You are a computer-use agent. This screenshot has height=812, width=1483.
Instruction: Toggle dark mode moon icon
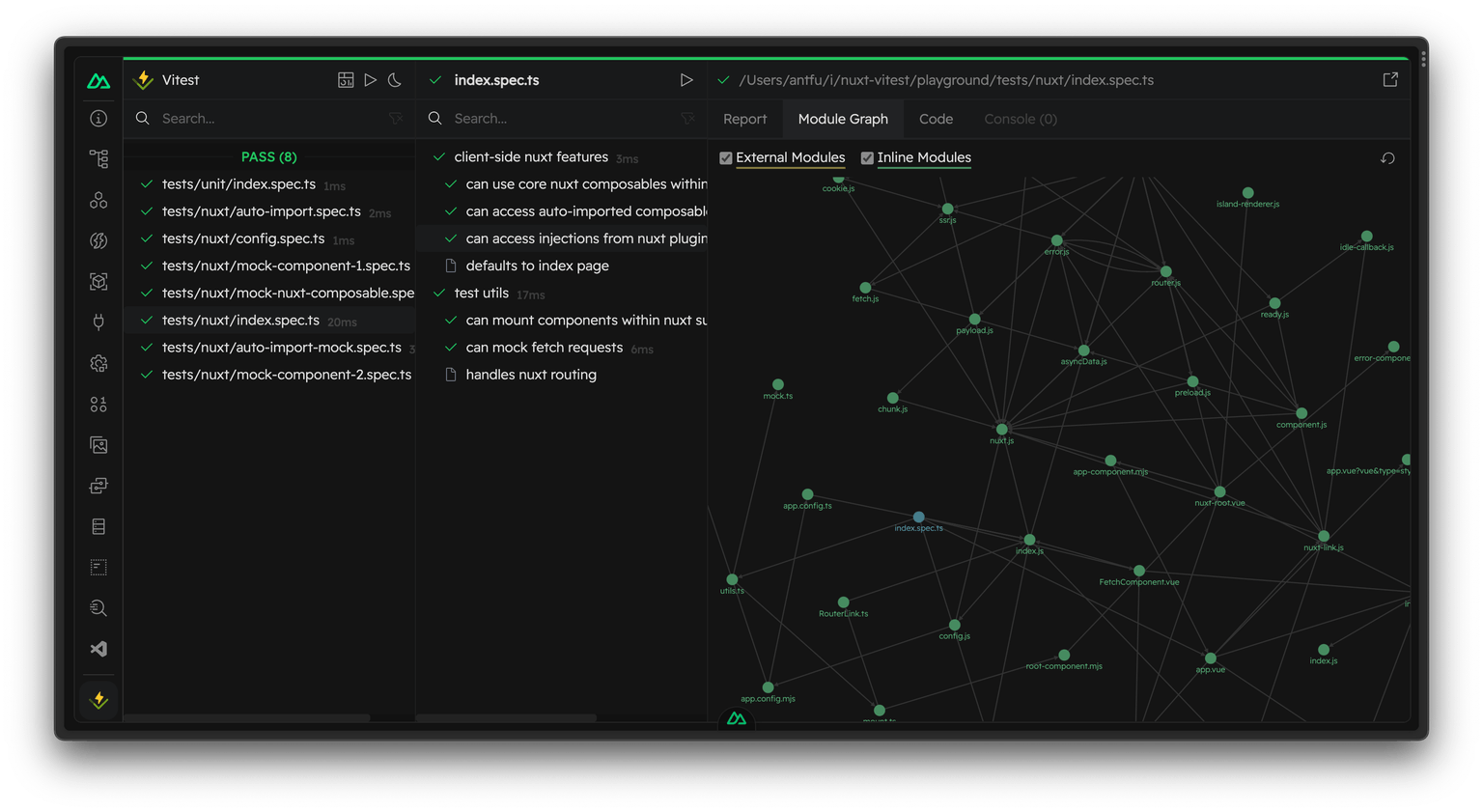click(x=395, y=80)
